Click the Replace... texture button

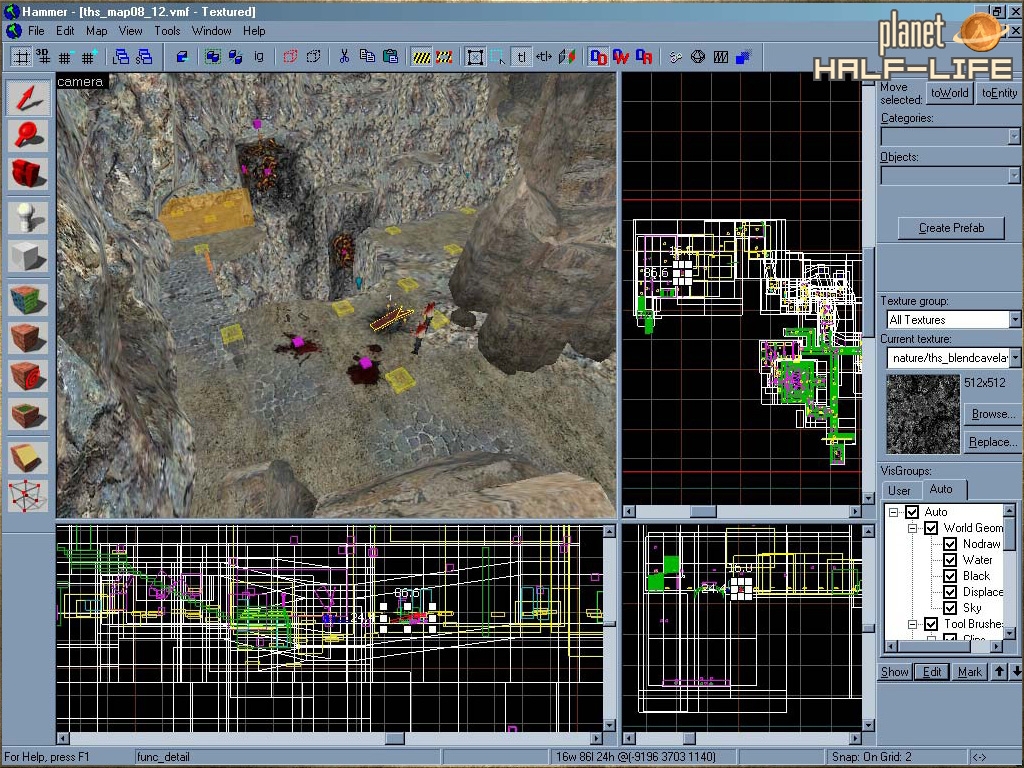click(993, 442)
